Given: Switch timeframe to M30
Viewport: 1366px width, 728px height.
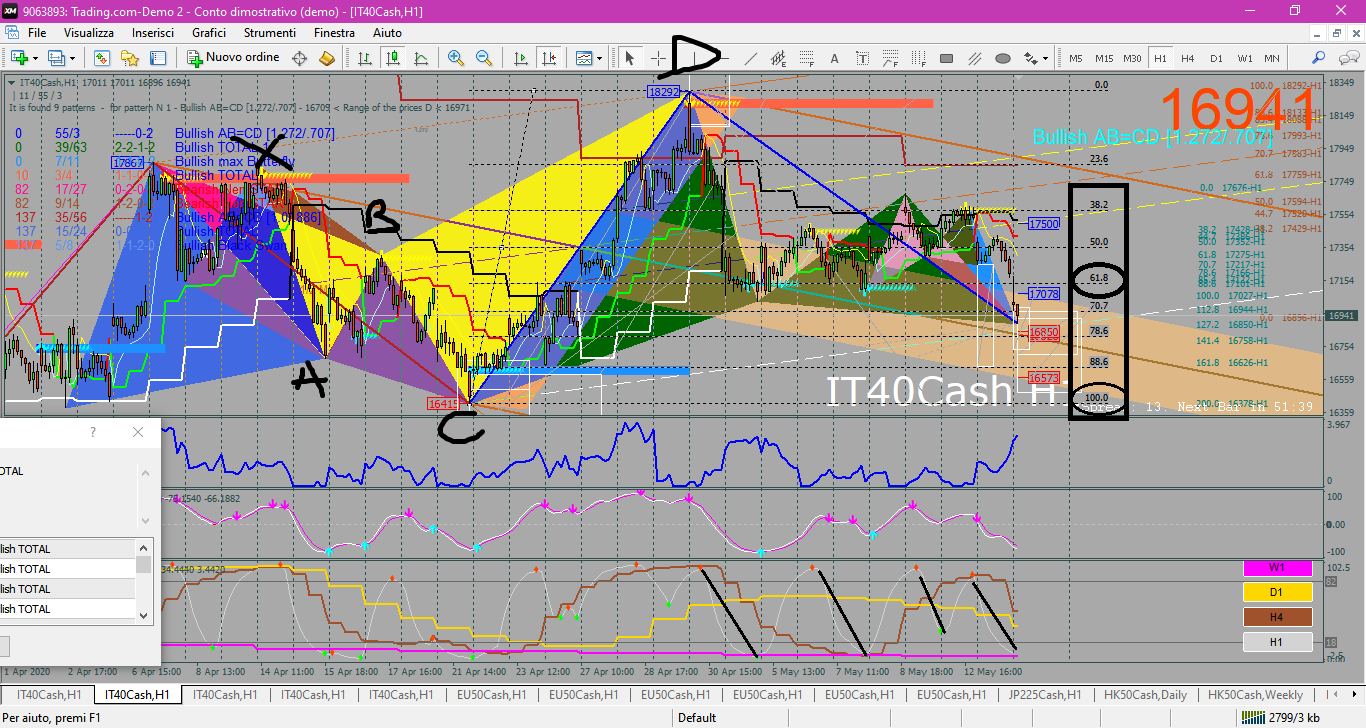Looking at the screenshot, I should (x=1132, y=58).
